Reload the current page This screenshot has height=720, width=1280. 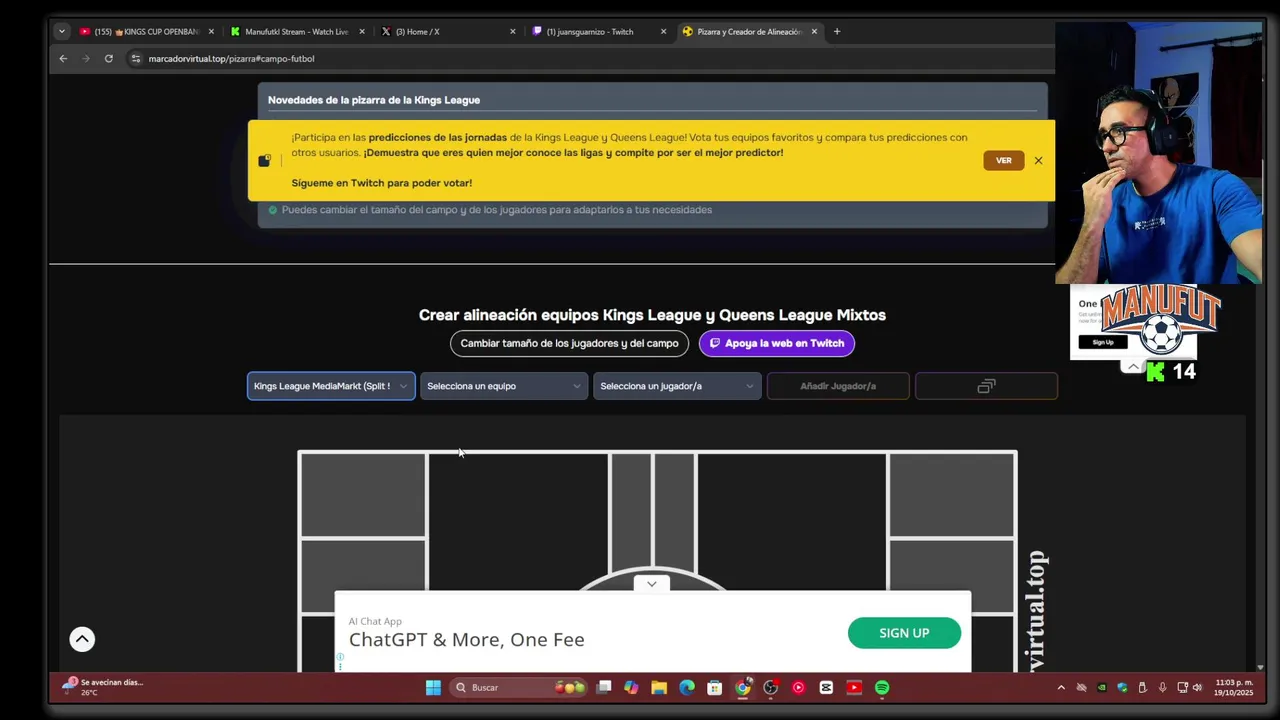(x=109, y=58)
